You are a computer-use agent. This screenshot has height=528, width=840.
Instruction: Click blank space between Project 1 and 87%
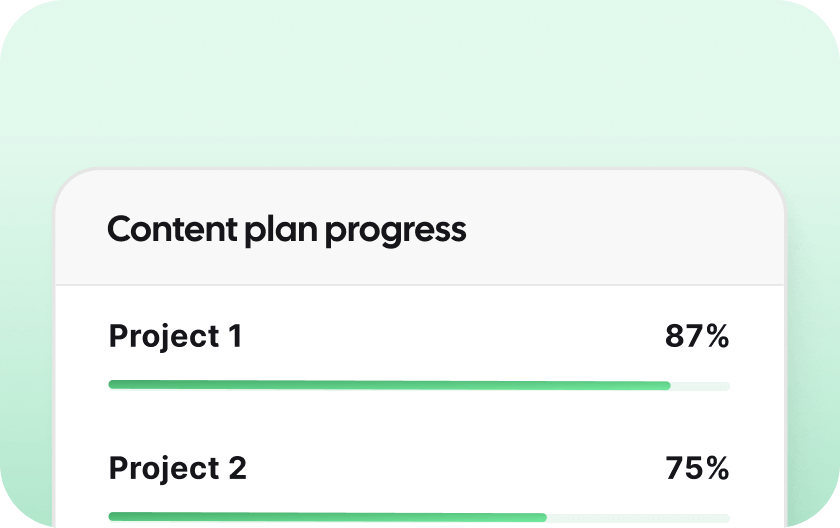[450, 337]
